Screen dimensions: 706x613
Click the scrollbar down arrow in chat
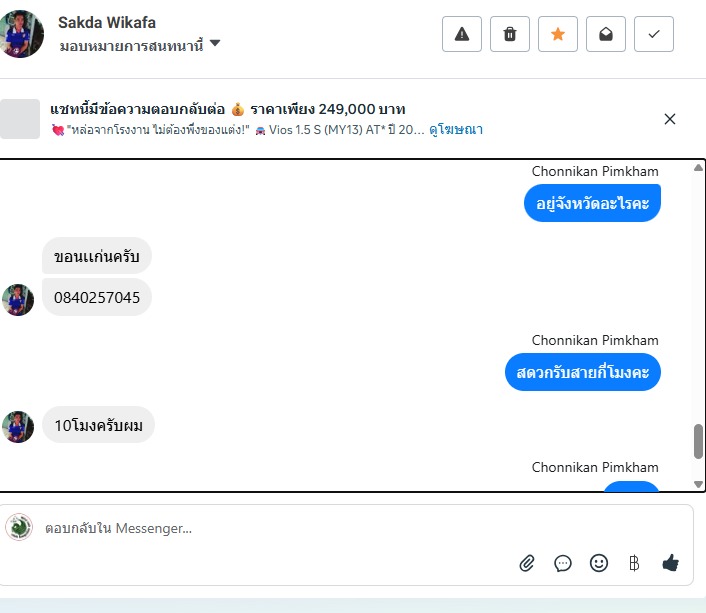(x=698, y=484)
